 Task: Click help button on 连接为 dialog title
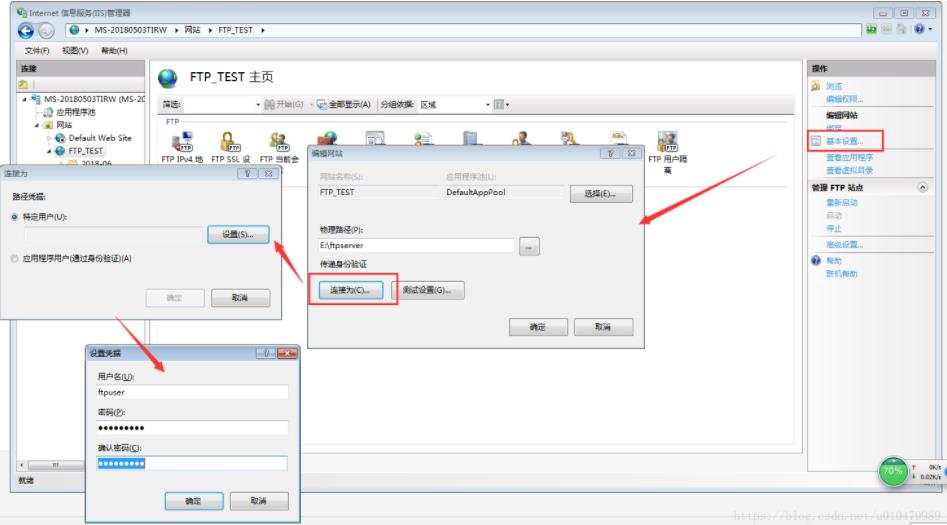click(x=247, y=173)
